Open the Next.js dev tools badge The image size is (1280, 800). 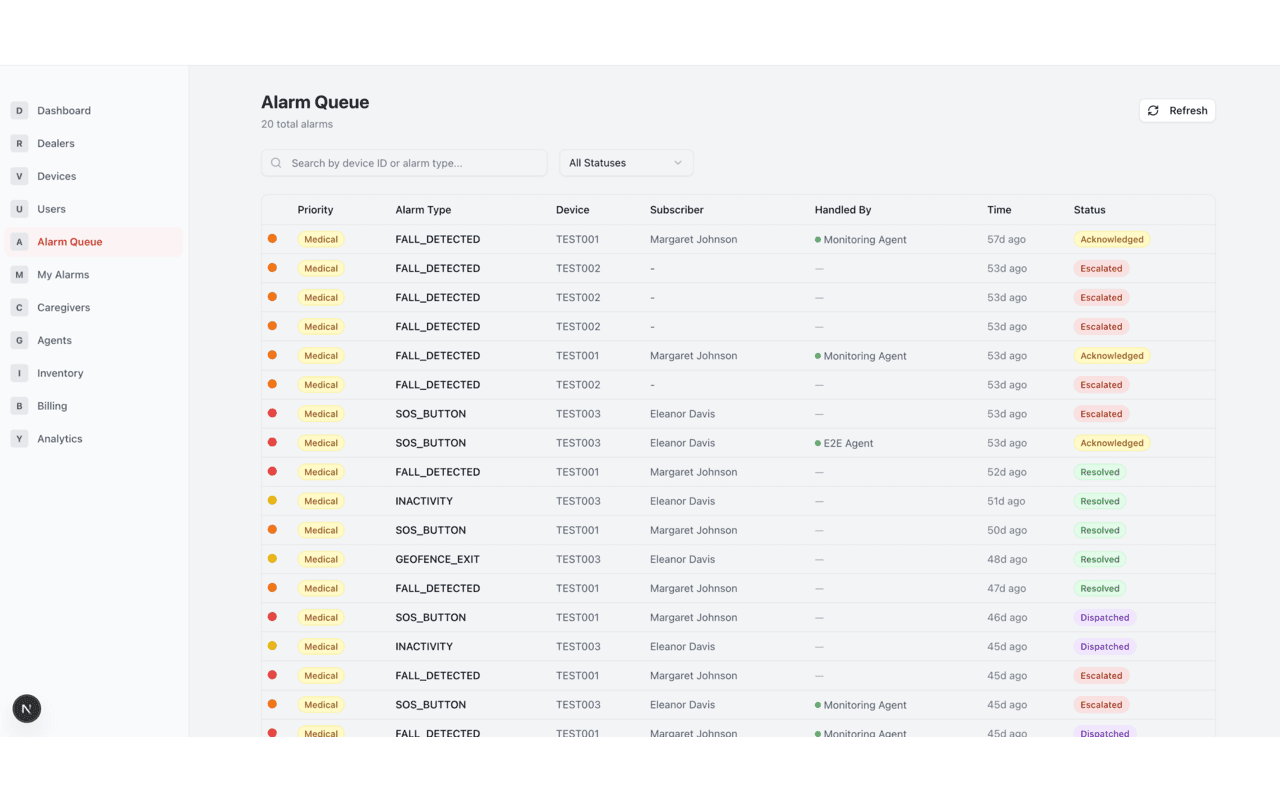point(27,709)
